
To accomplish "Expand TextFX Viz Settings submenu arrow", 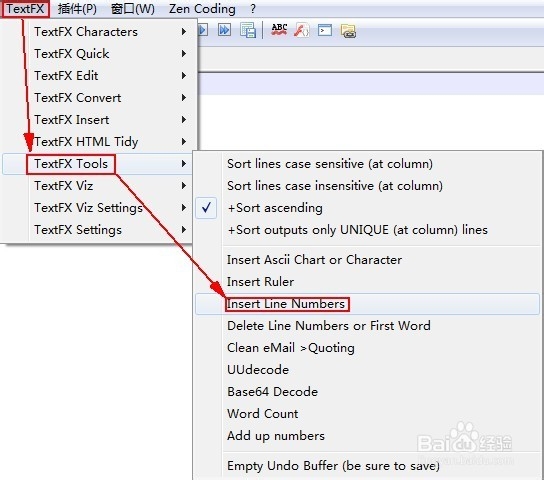I will (184, 207).
